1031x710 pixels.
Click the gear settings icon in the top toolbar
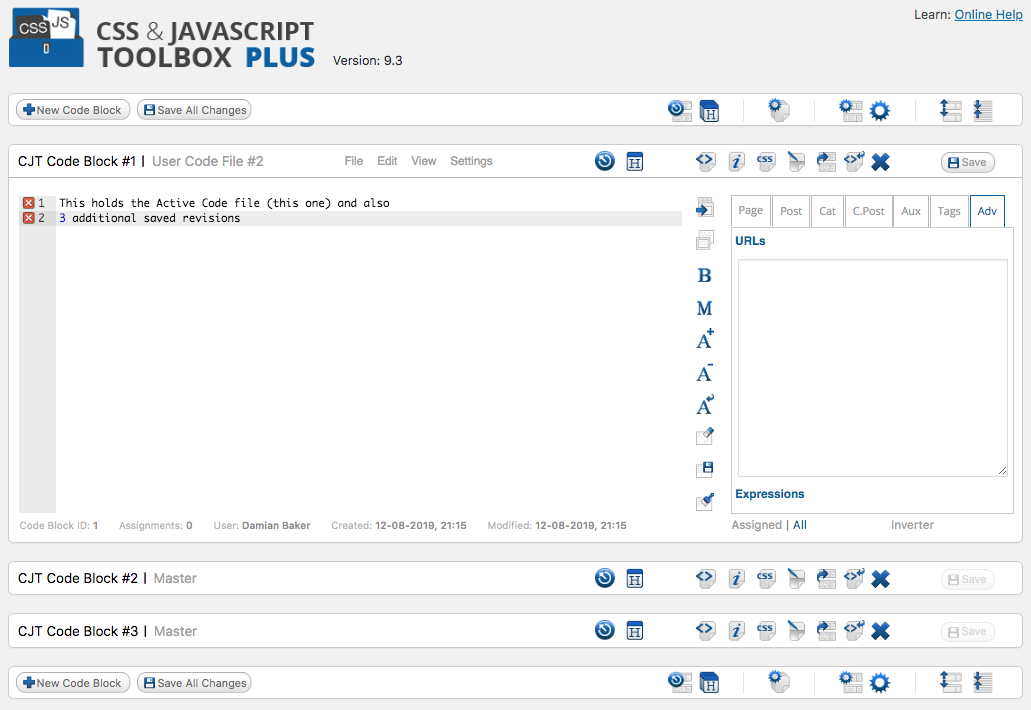880,111
